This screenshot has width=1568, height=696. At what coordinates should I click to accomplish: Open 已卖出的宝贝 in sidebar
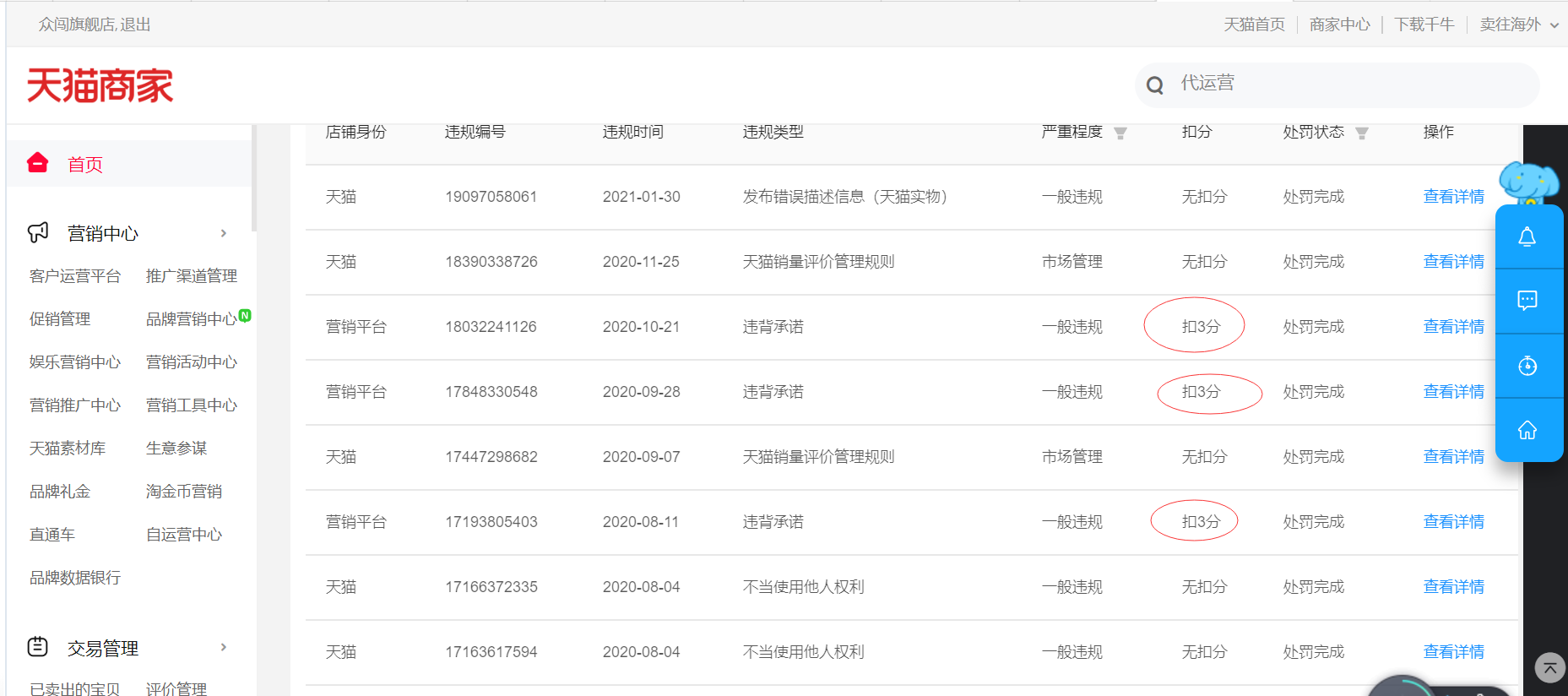[75, 689]
